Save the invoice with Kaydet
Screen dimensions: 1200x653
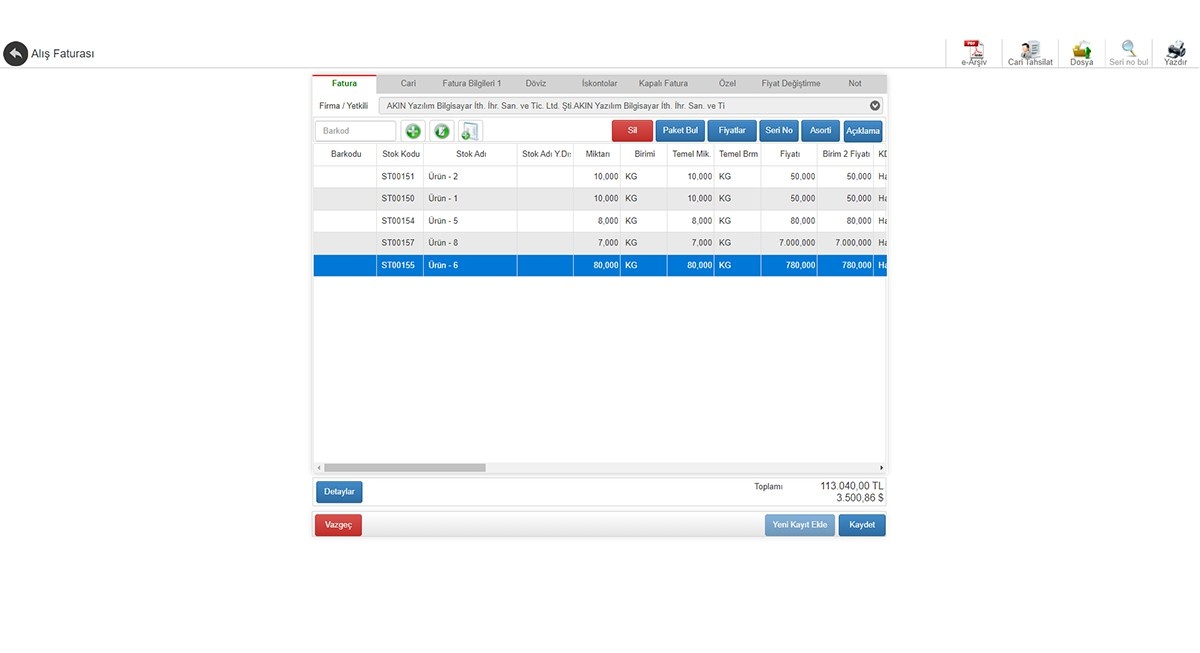[861, 525]
